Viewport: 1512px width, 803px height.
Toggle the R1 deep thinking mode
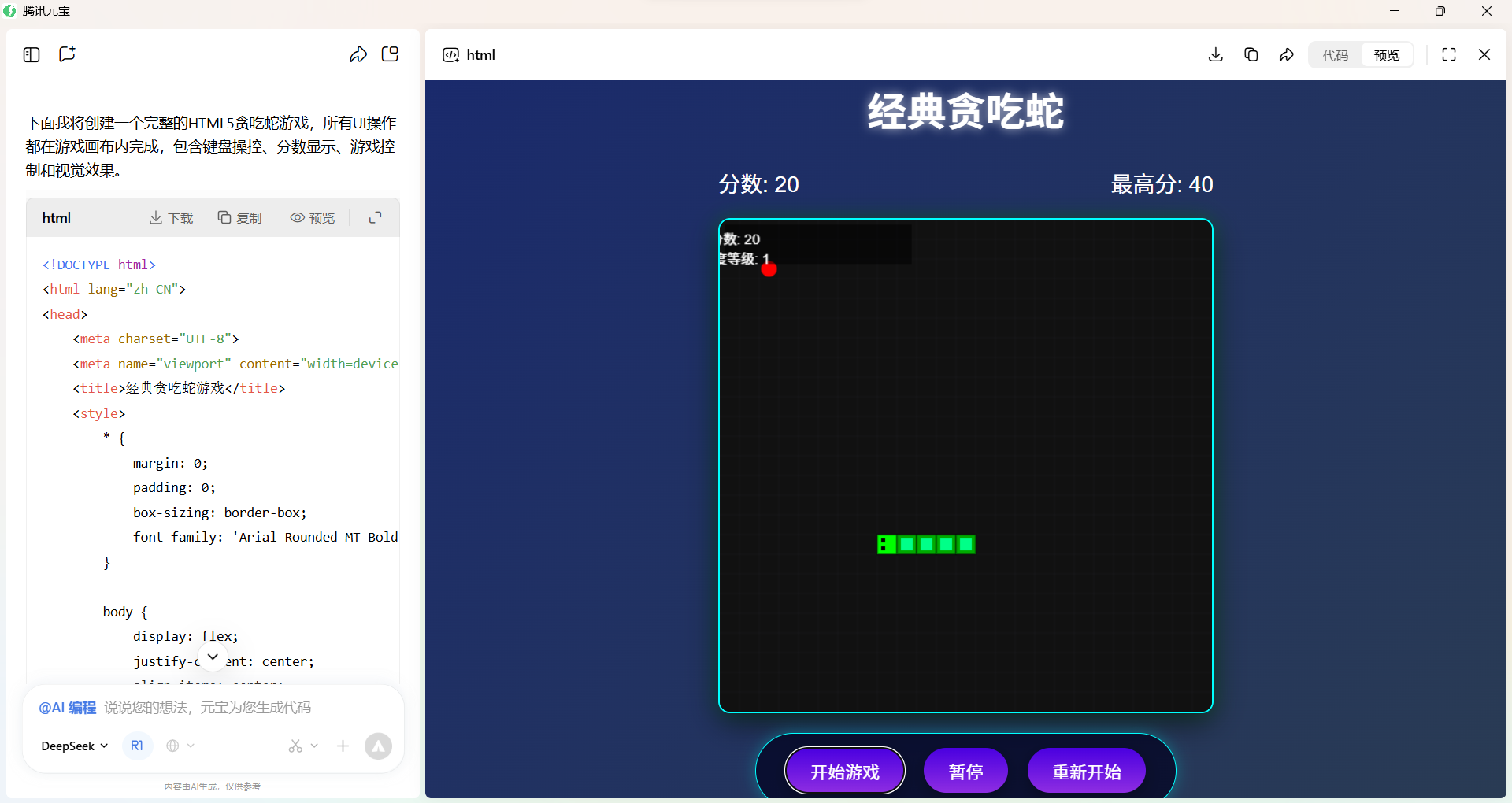[137, 746]
